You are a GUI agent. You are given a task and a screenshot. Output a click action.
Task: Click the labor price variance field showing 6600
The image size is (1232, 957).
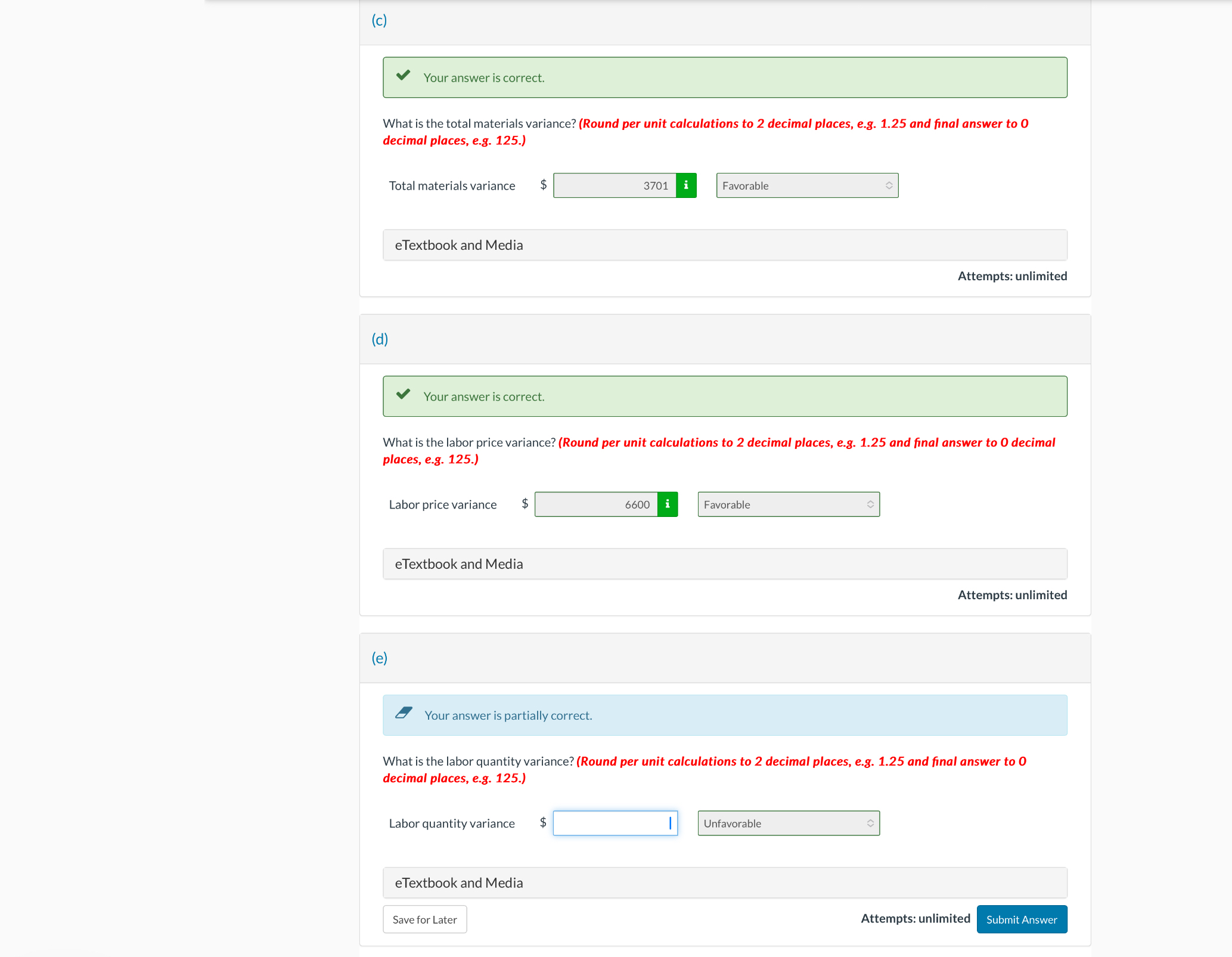[x=596, y=504]
